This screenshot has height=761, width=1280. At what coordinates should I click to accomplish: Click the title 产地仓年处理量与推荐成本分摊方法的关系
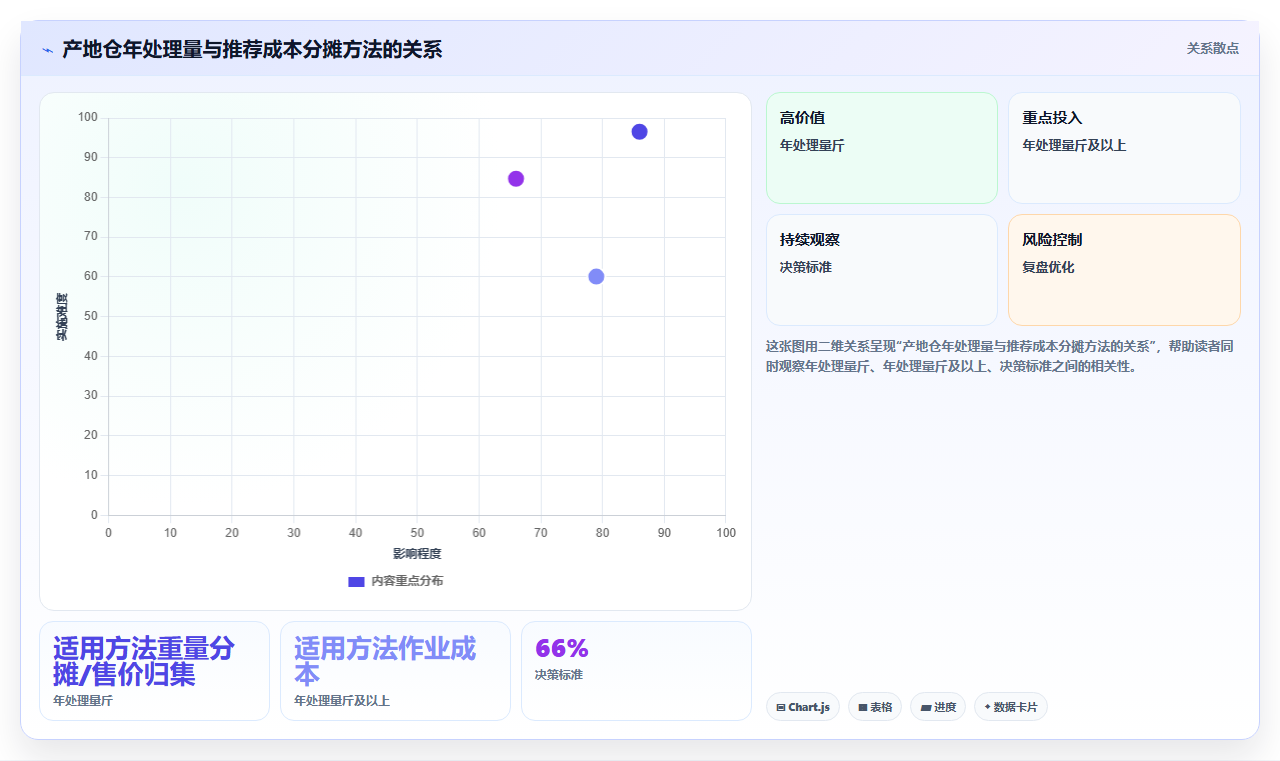(x=252, y=49)
